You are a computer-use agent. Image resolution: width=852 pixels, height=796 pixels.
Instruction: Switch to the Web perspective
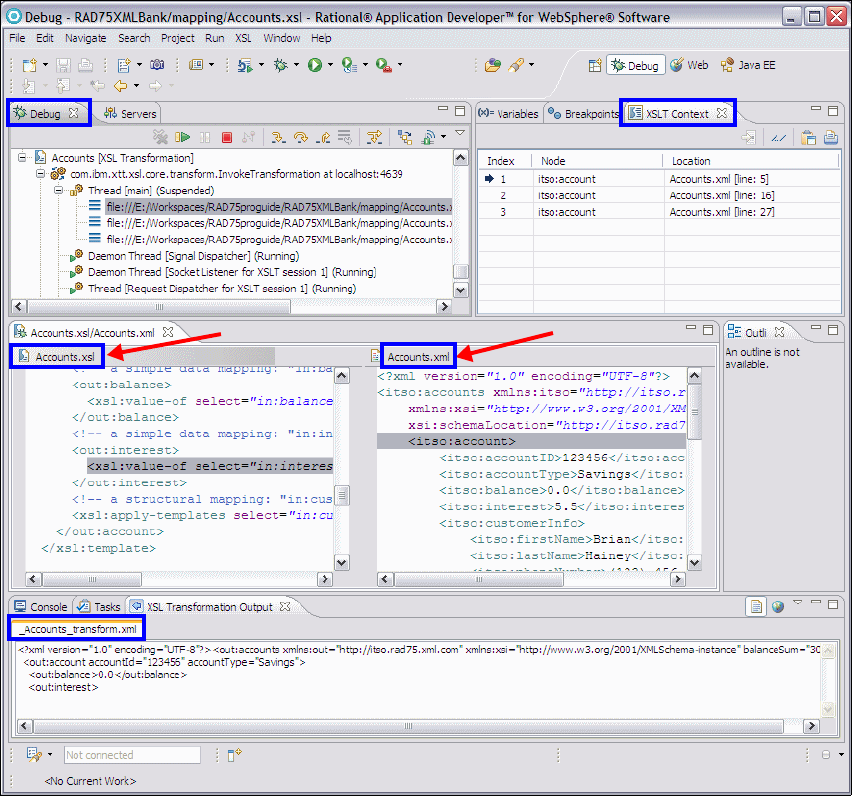(x=689, y=65)
